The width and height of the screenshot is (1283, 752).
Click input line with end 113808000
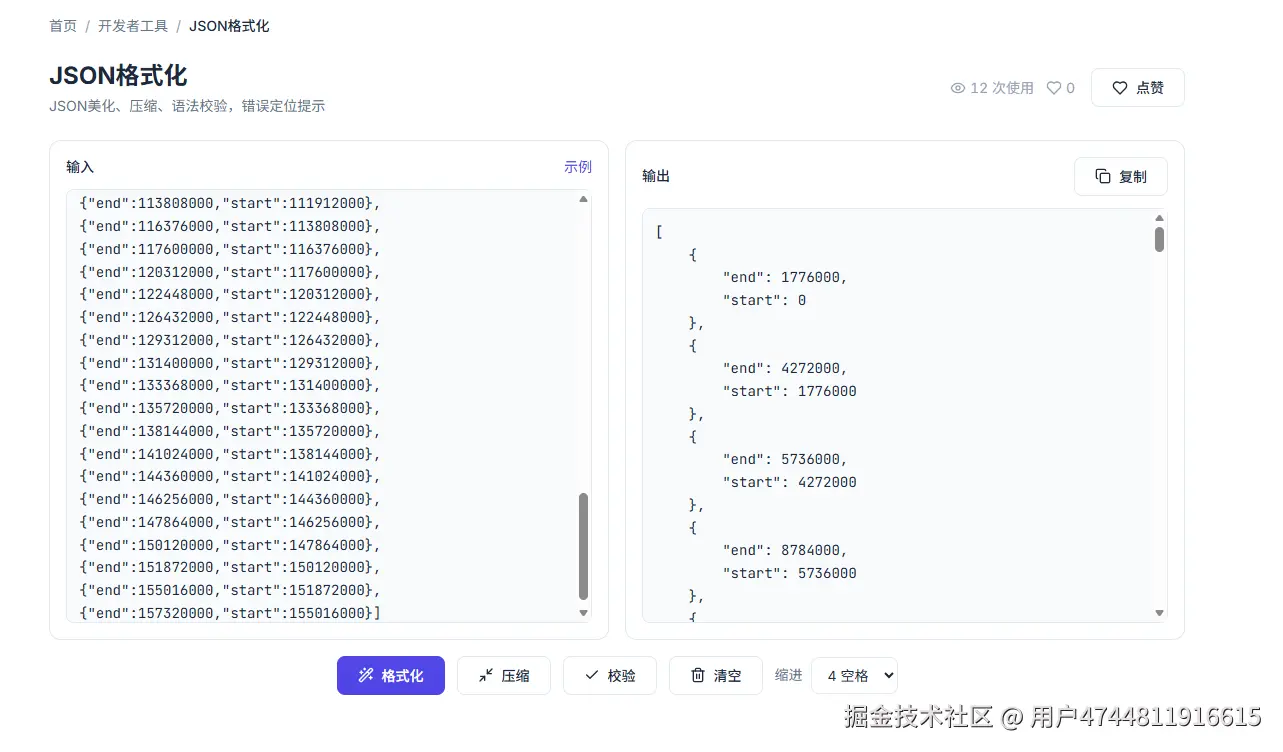tap(230, 203)
